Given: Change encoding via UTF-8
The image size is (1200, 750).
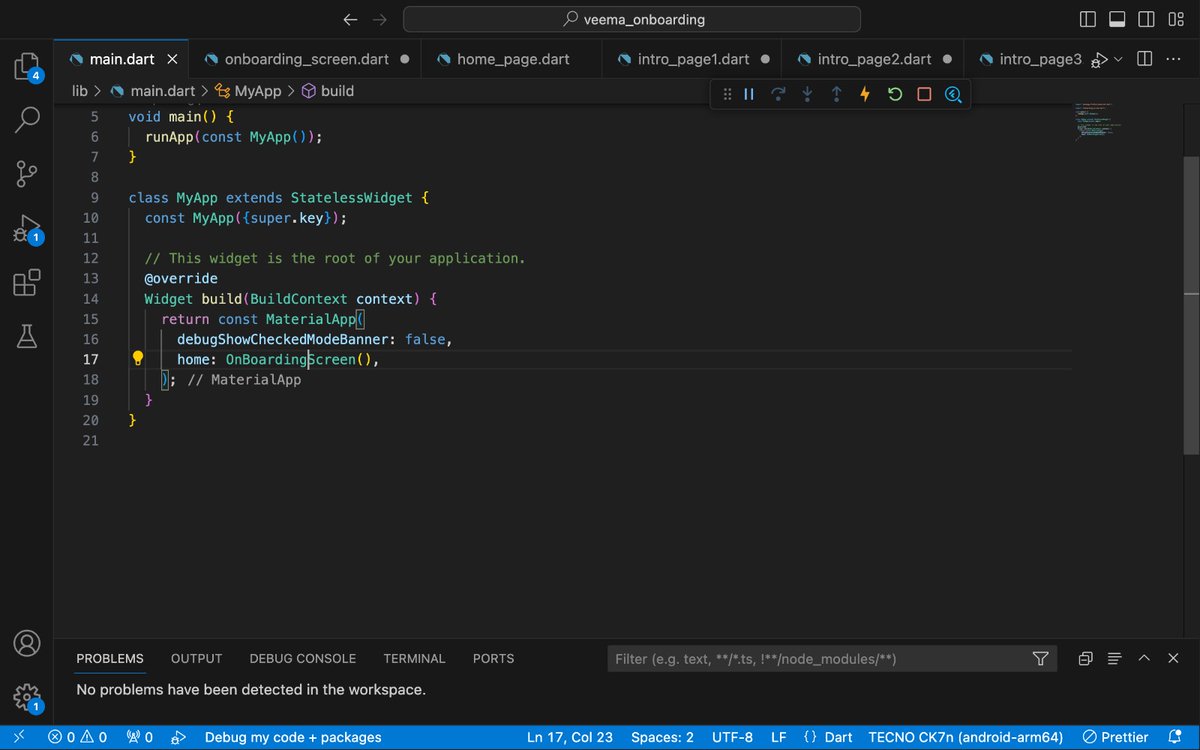Looking at the screenshot, I should click(x=732, y=737).
